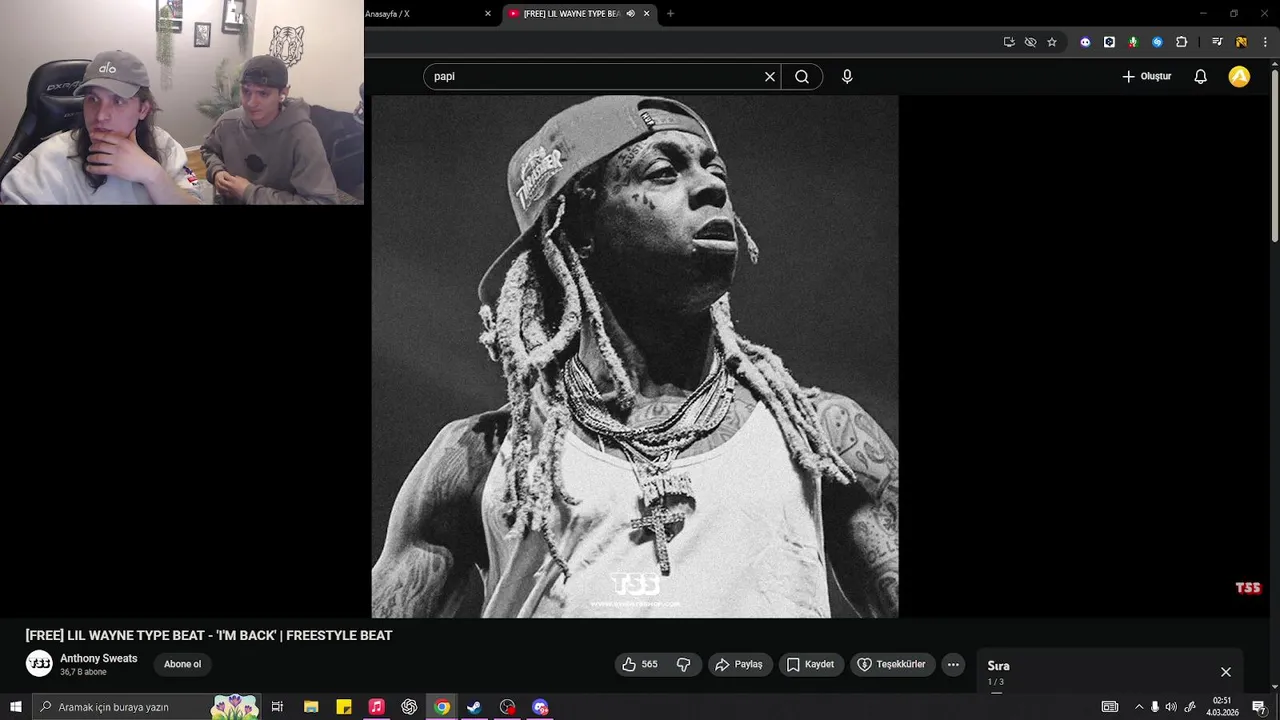Image resolution: width=1280 pixels, height=720 pixels.
Task: Open the blue square 'P' extension
Action: (x=1109, y=42)
